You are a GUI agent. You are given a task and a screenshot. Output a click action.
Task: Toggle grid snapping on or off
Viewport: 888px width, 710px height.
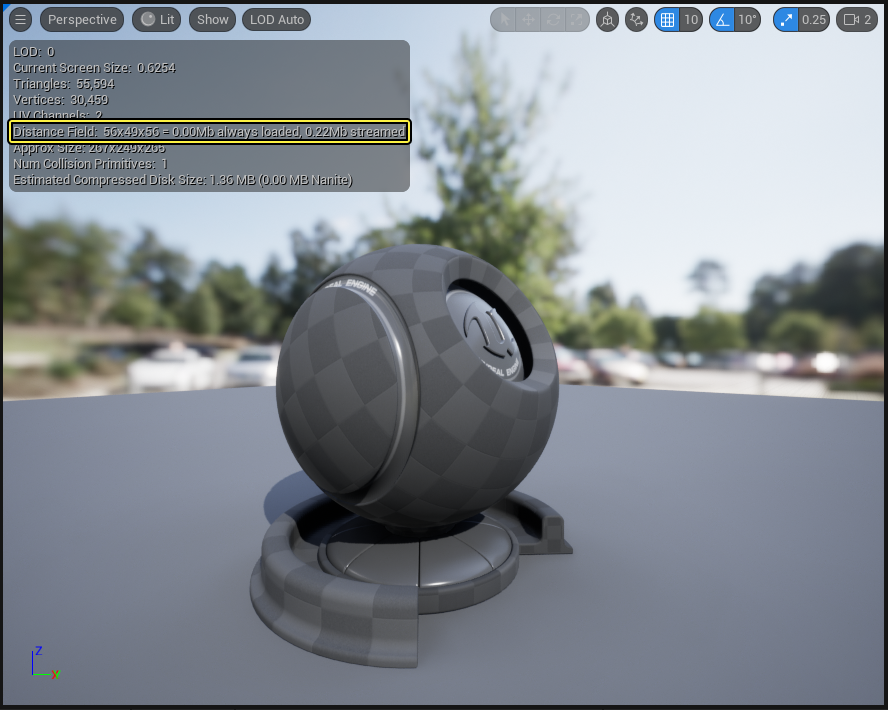coord(666,19)
